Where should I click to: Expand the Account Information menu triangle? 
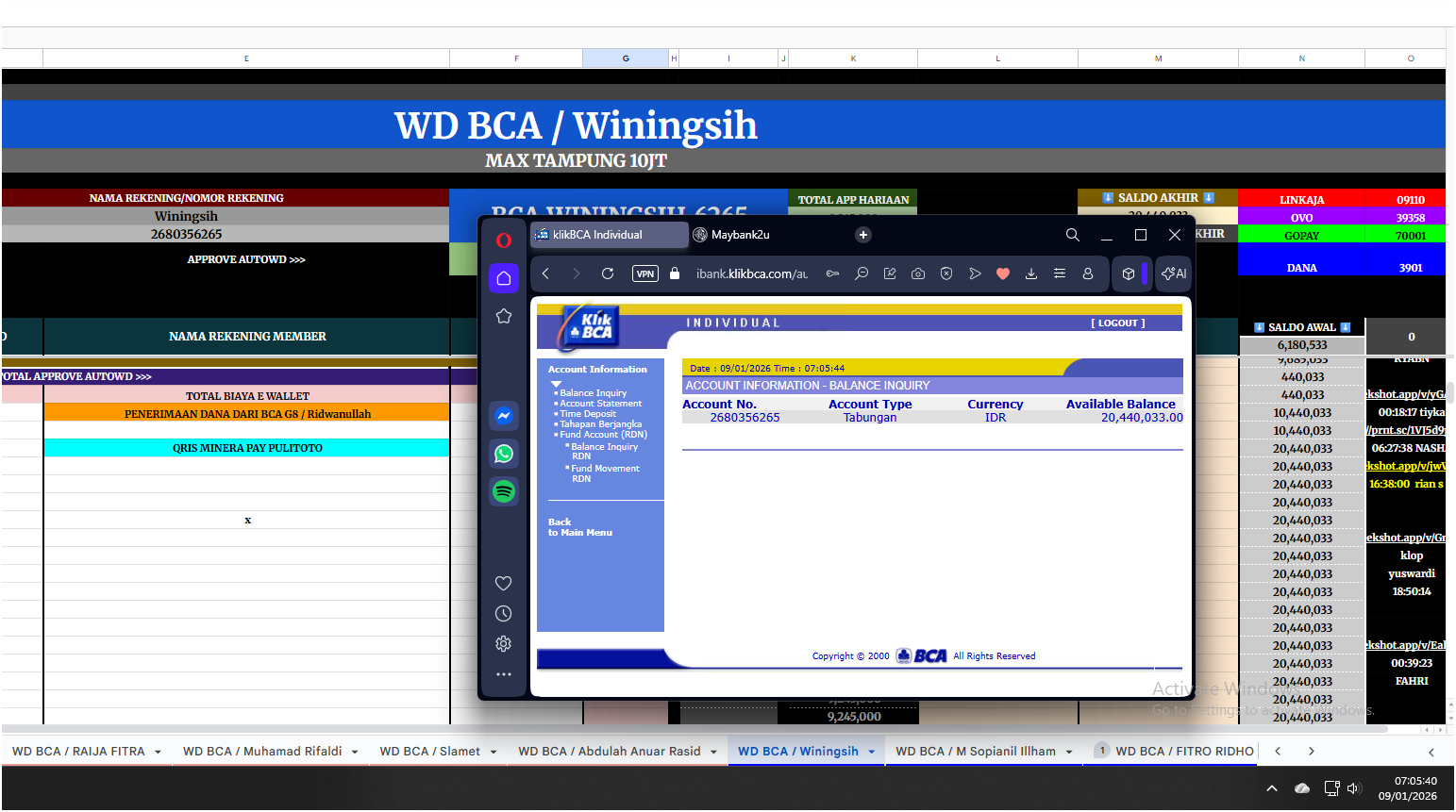(x=556, y=384)
